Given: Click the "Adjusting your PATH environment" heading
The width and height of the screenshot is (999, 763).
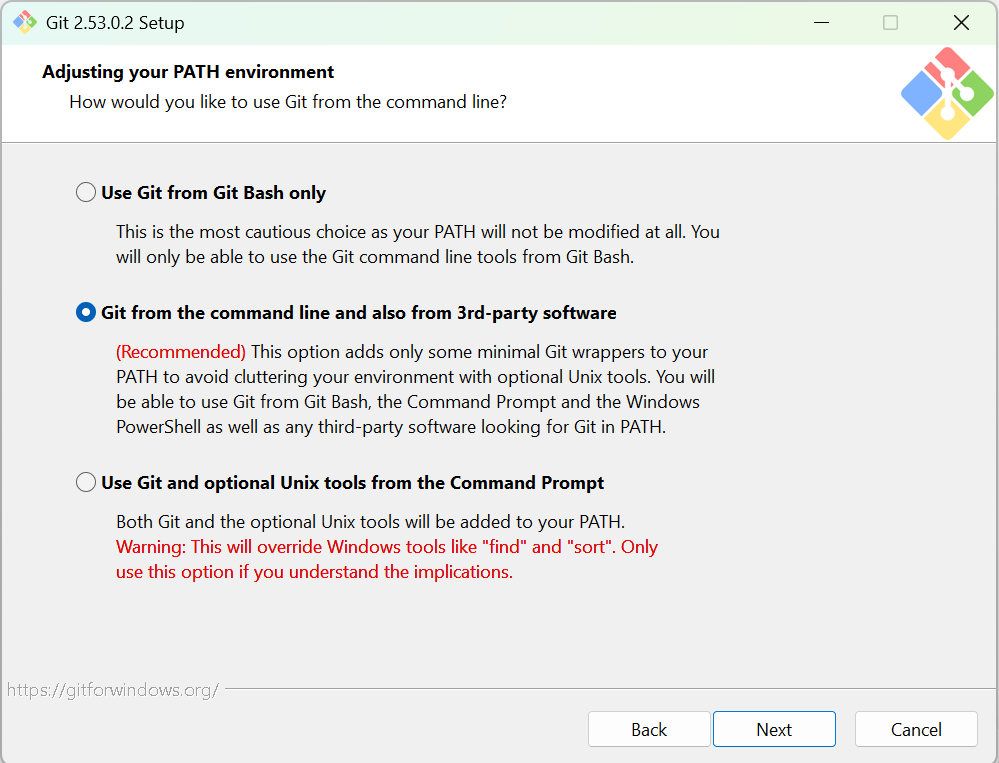Looking at the screenshot, I should tap(188, 72).
